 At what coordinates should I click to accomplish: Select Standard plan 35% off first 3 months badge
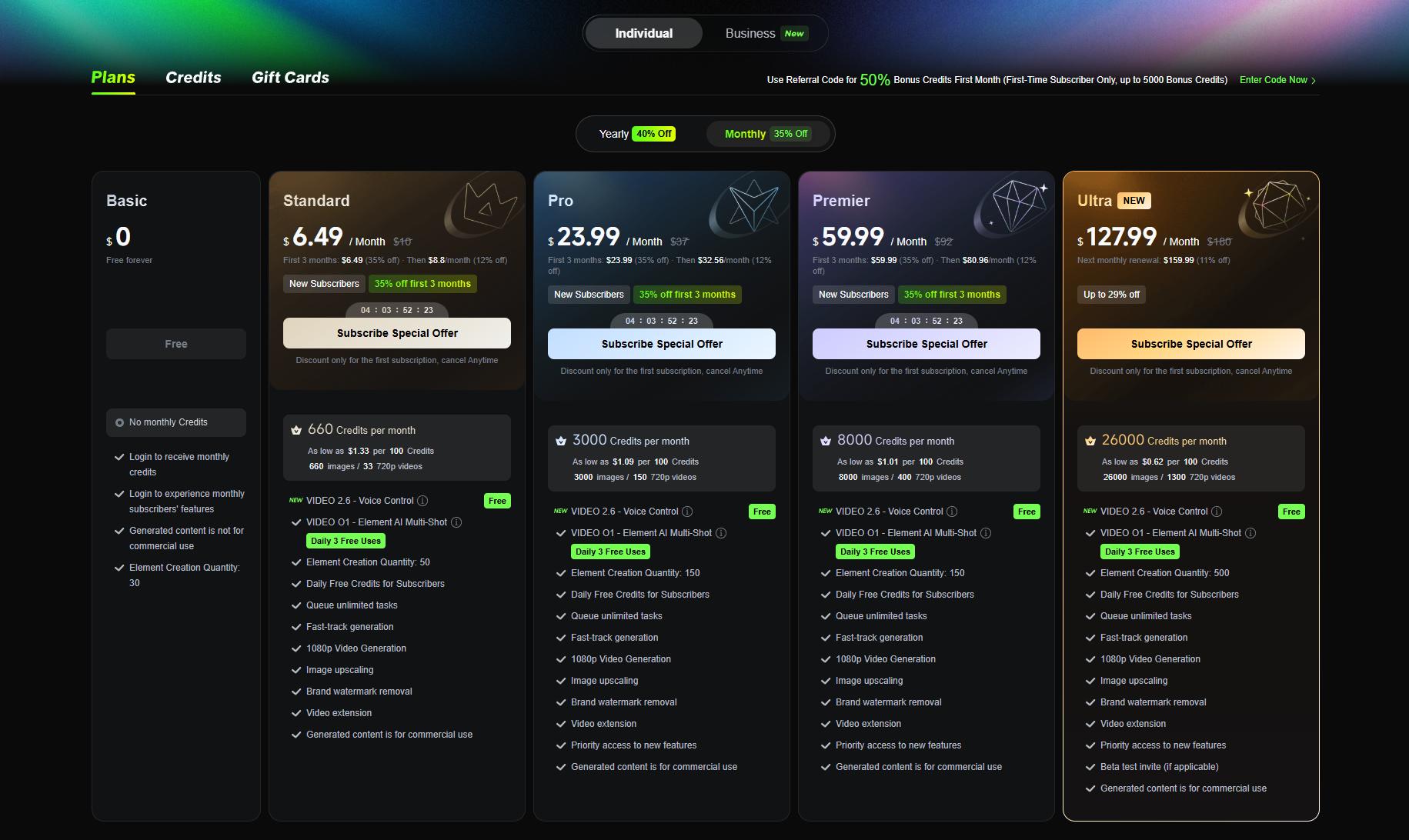[x=422, y=284]
